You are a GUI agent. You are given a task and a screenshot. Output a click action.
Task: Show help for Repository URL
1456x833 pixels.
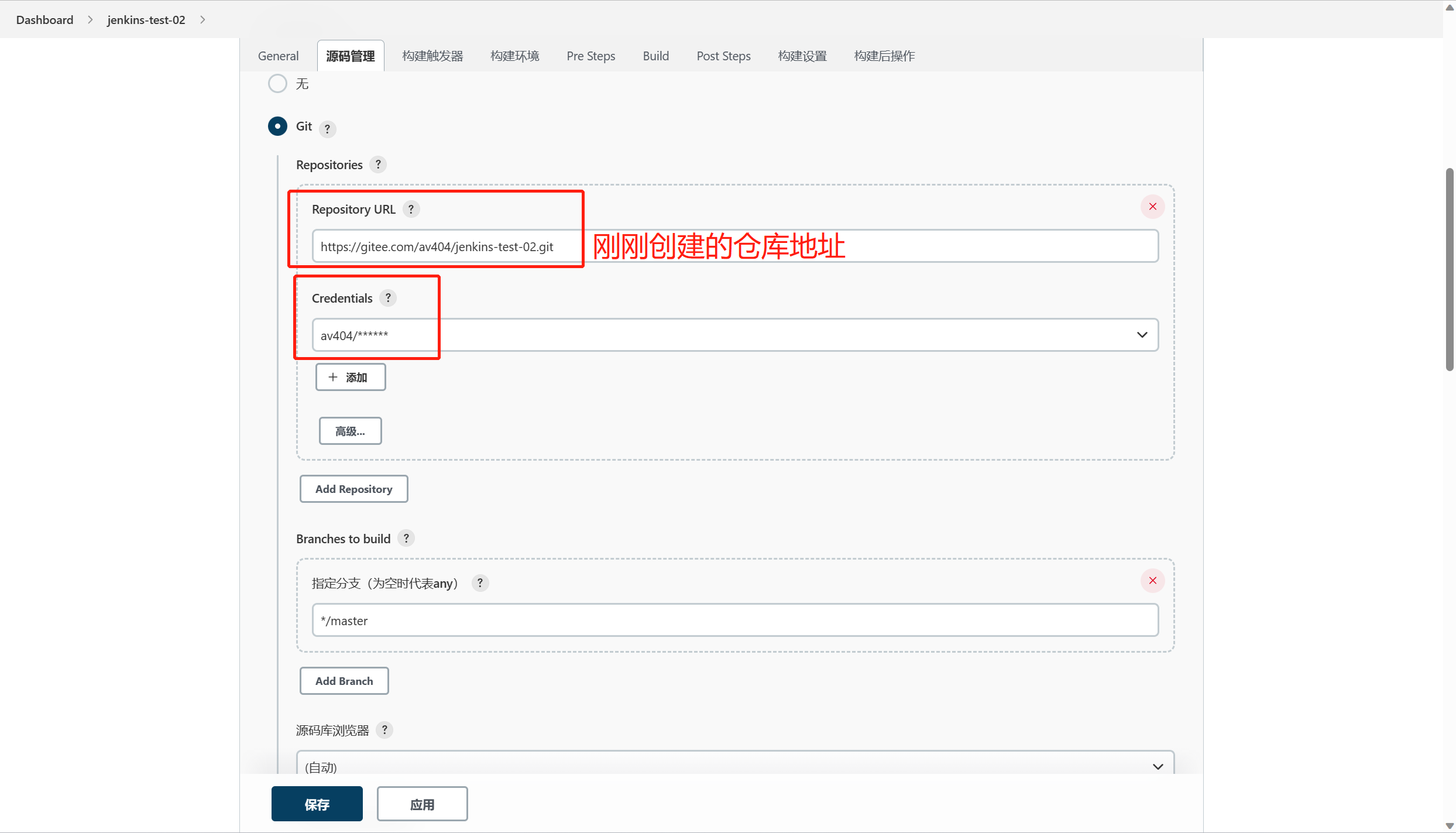click(411, 209)
